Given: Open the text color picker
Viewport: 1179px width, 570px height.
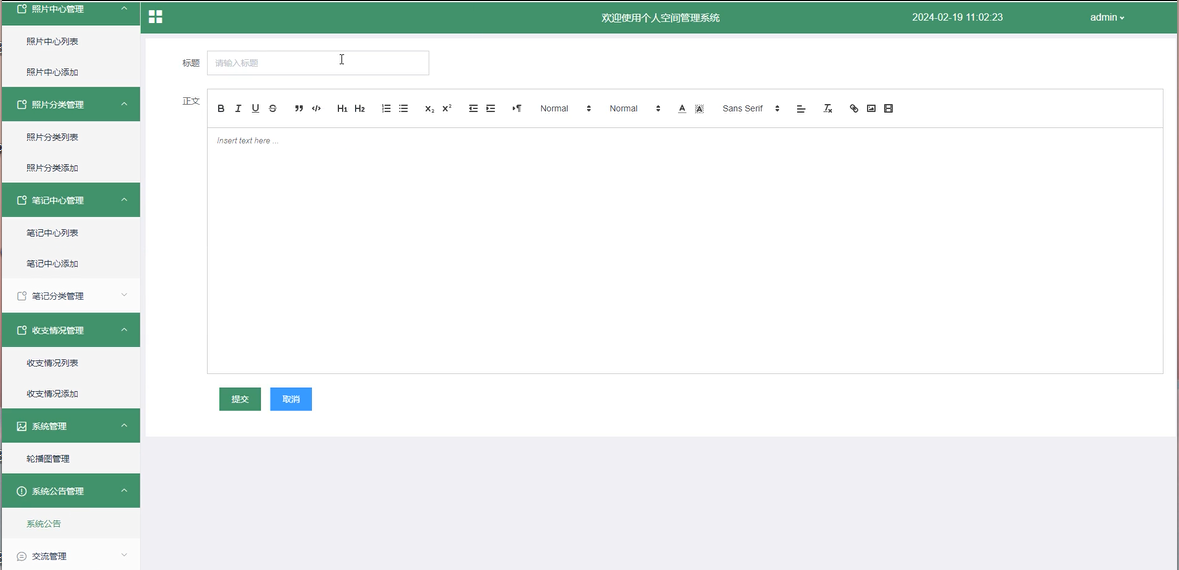Looking at the screenshot, I should pos(682,109).
